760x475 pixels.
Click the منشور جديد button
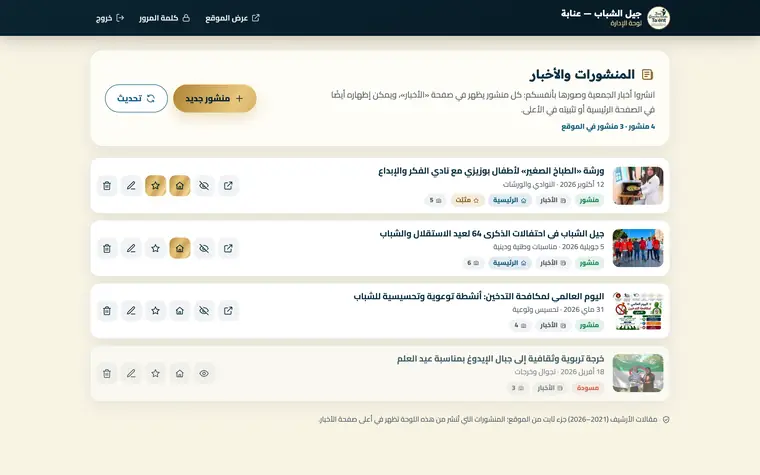pos(215,98)
